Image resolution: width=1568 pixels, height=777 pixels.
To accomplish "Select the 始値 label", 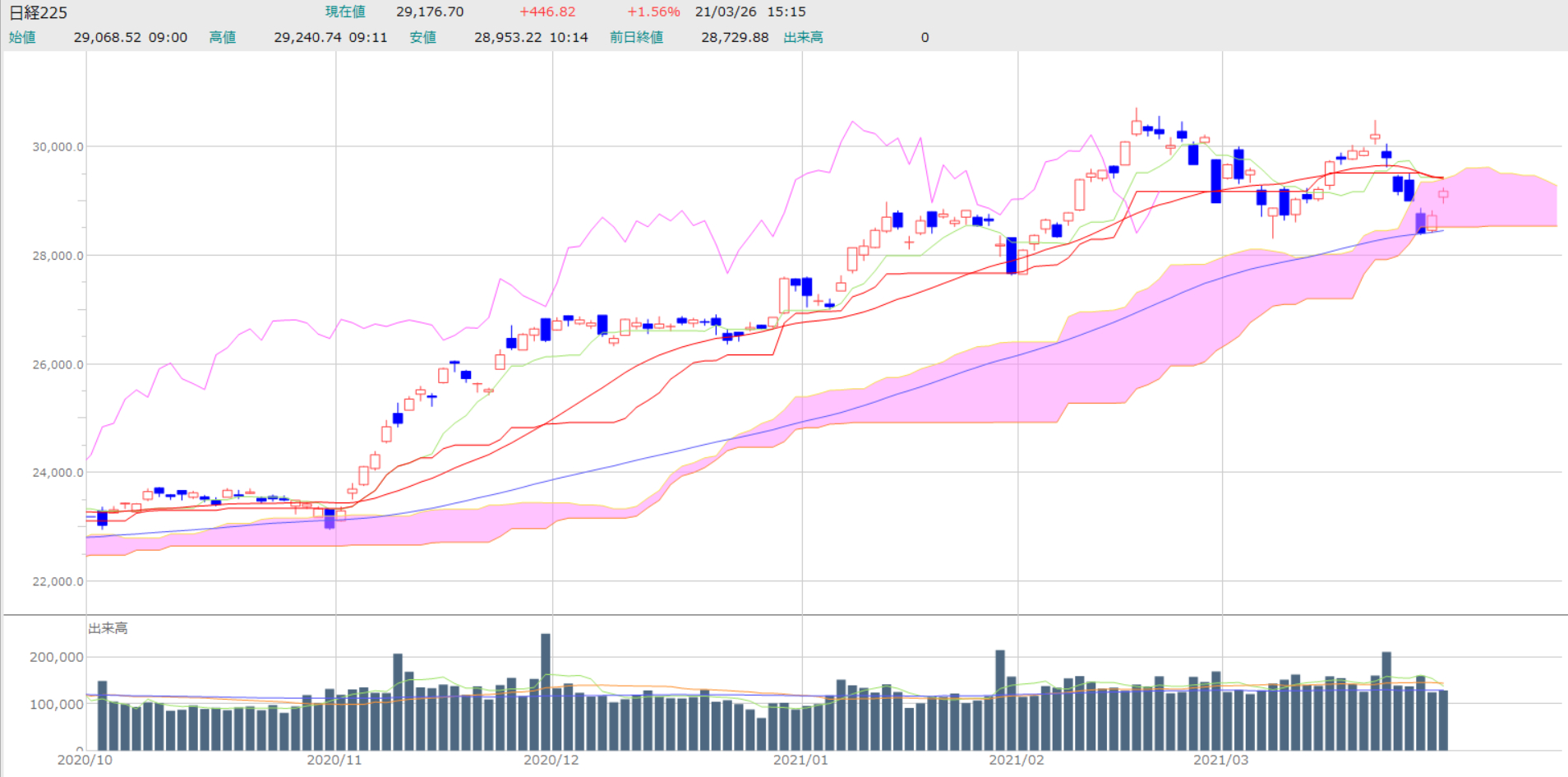I will click(x=22, y=37).
